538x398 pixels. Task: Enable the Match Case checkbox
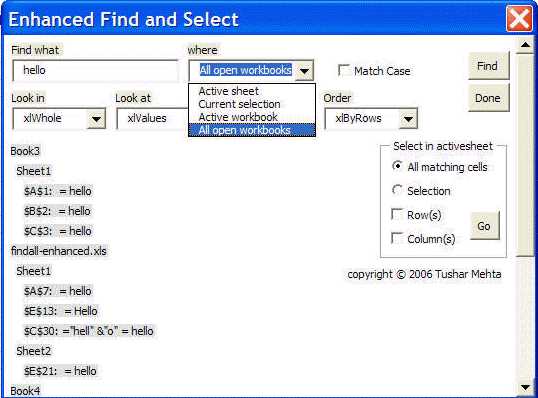click(343, 70)
